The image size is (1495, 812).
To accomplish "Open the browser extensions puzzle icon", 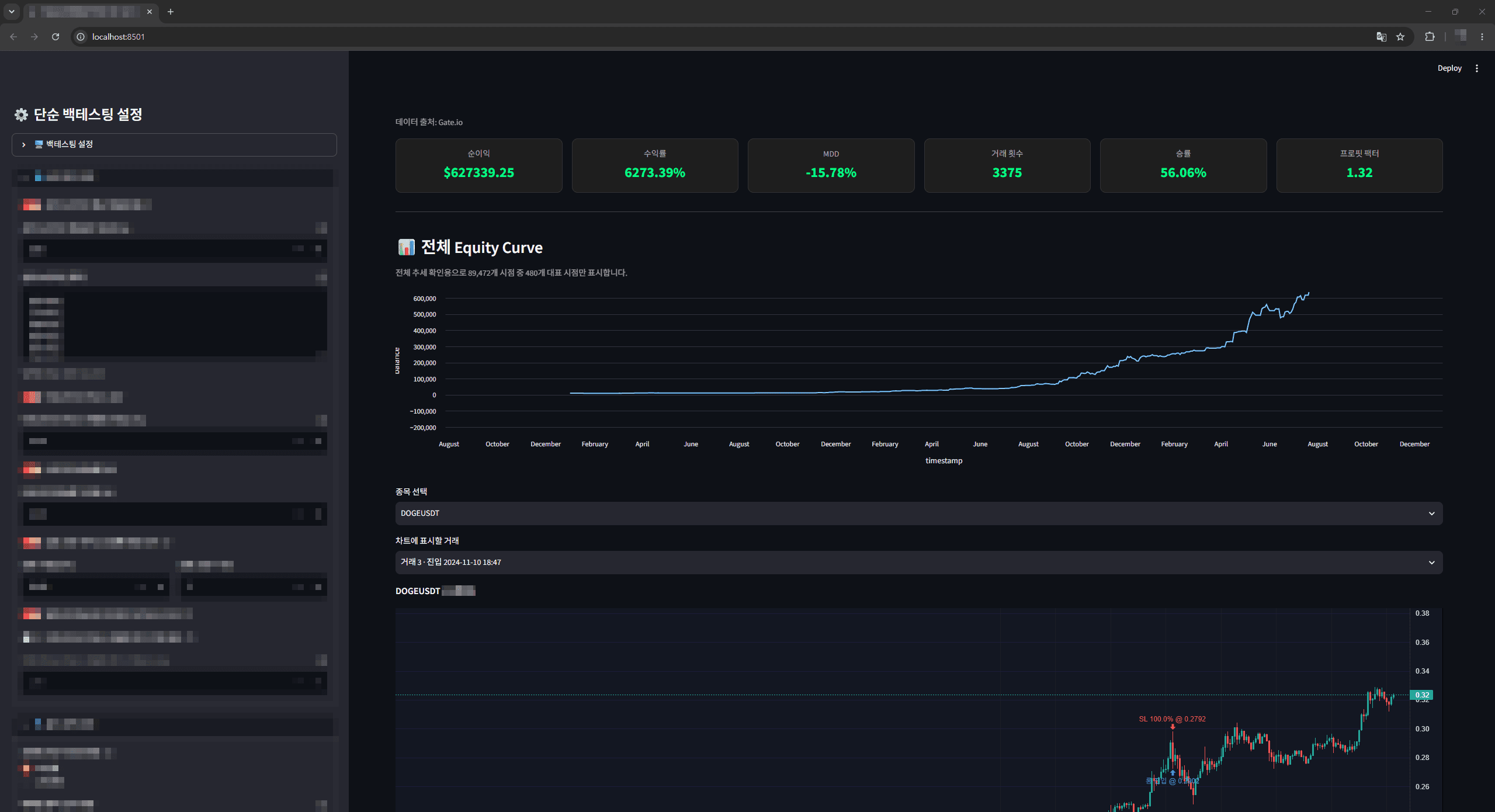I will pyautogui.click(x=1430, y=37).
